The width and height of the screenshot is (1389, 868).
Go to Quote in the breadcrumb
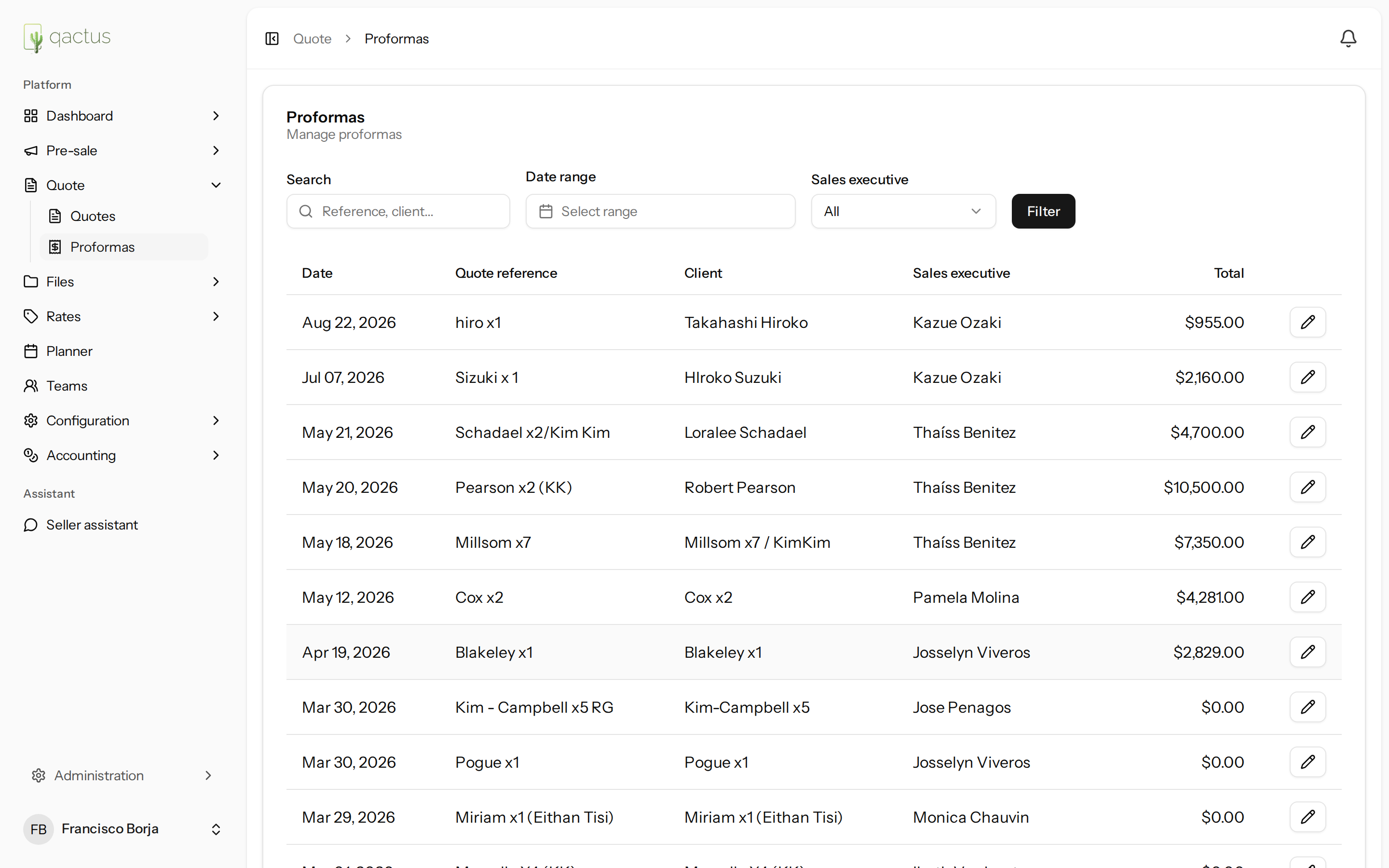312,39
